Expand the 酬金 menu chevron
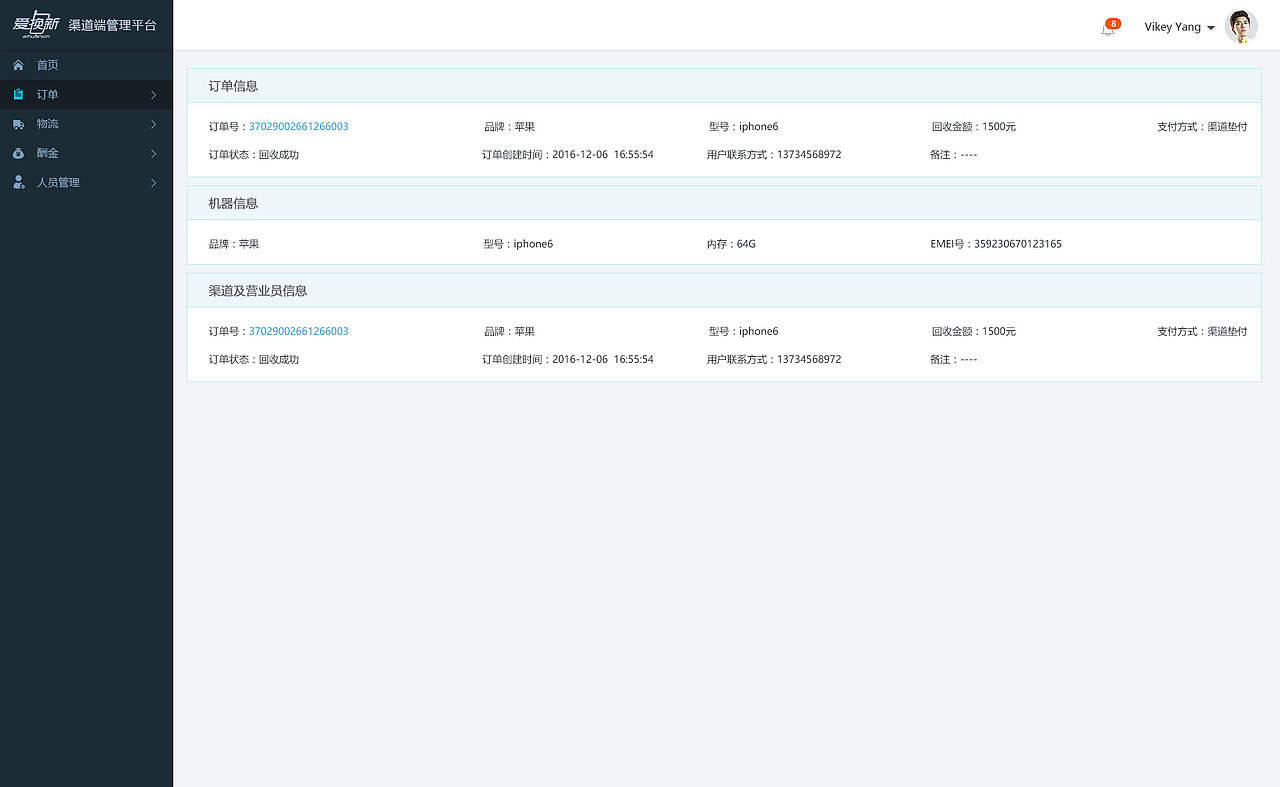This screenshot has width=1280, height=787. [x=153, y=153]
